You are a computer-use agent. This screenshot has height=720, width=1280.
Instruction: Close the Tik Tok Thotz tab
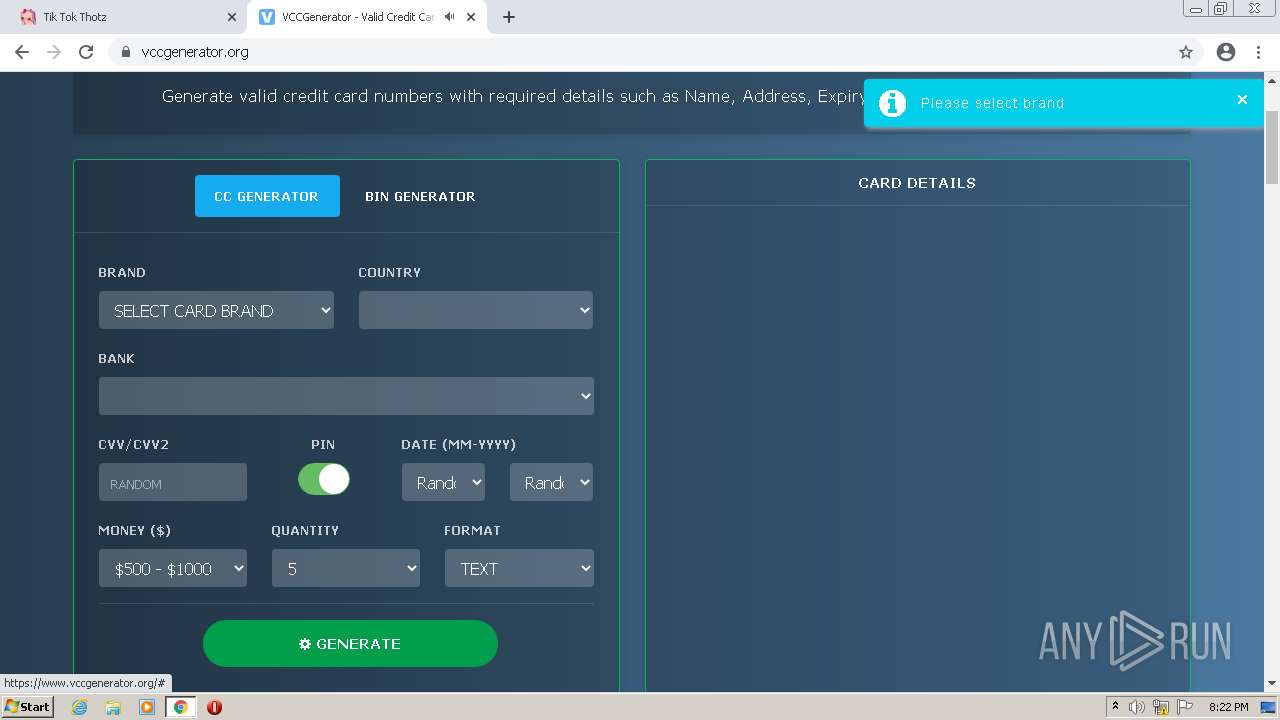point(232,17)
